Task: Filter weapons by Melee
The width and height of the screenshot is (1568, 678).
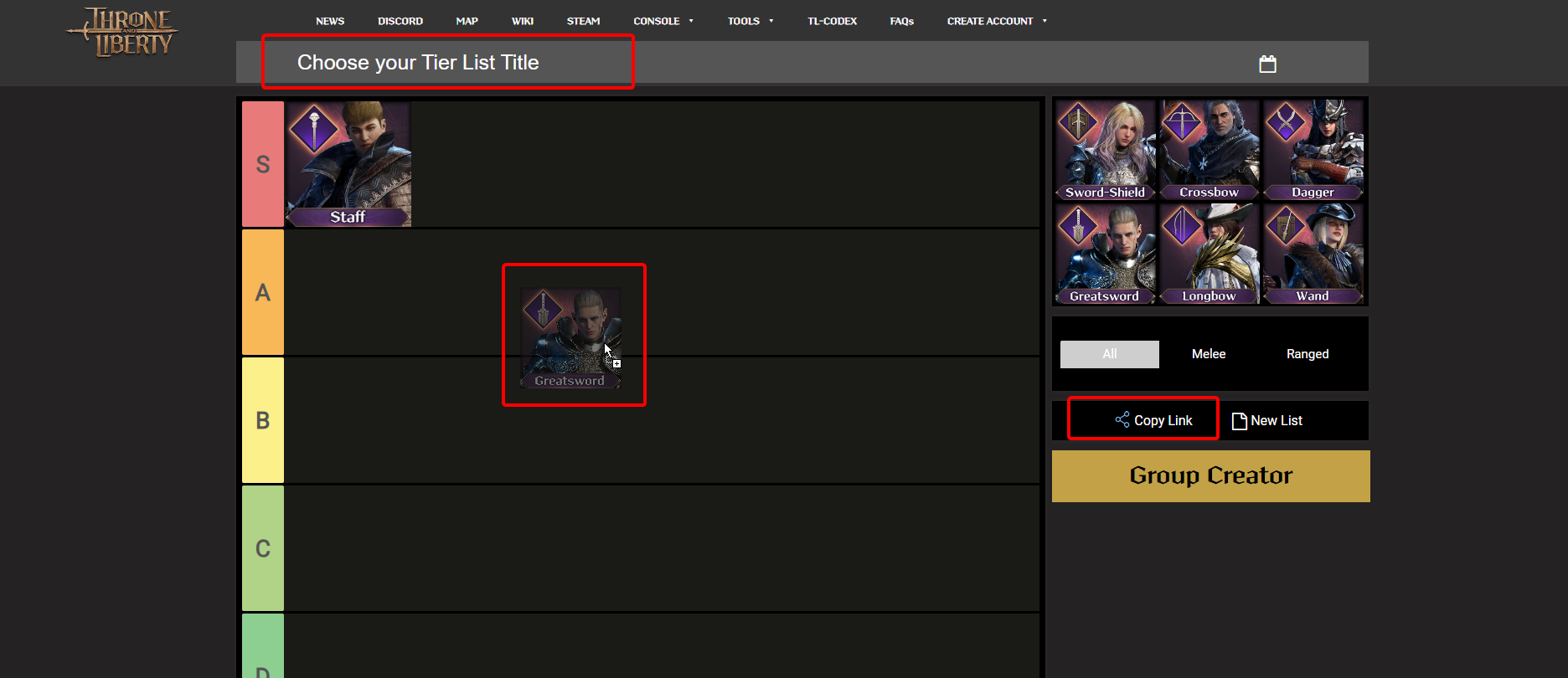Action: 1209,354
